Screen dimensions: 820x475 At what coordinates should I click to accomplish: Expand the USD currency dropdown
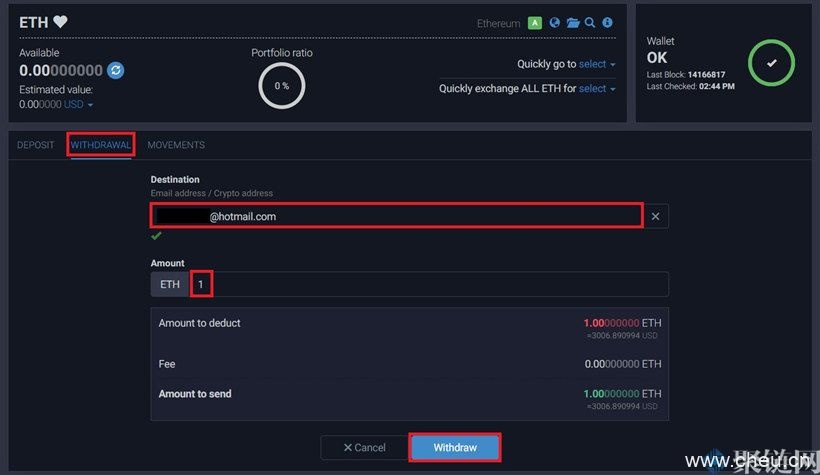tap(78, 104)
